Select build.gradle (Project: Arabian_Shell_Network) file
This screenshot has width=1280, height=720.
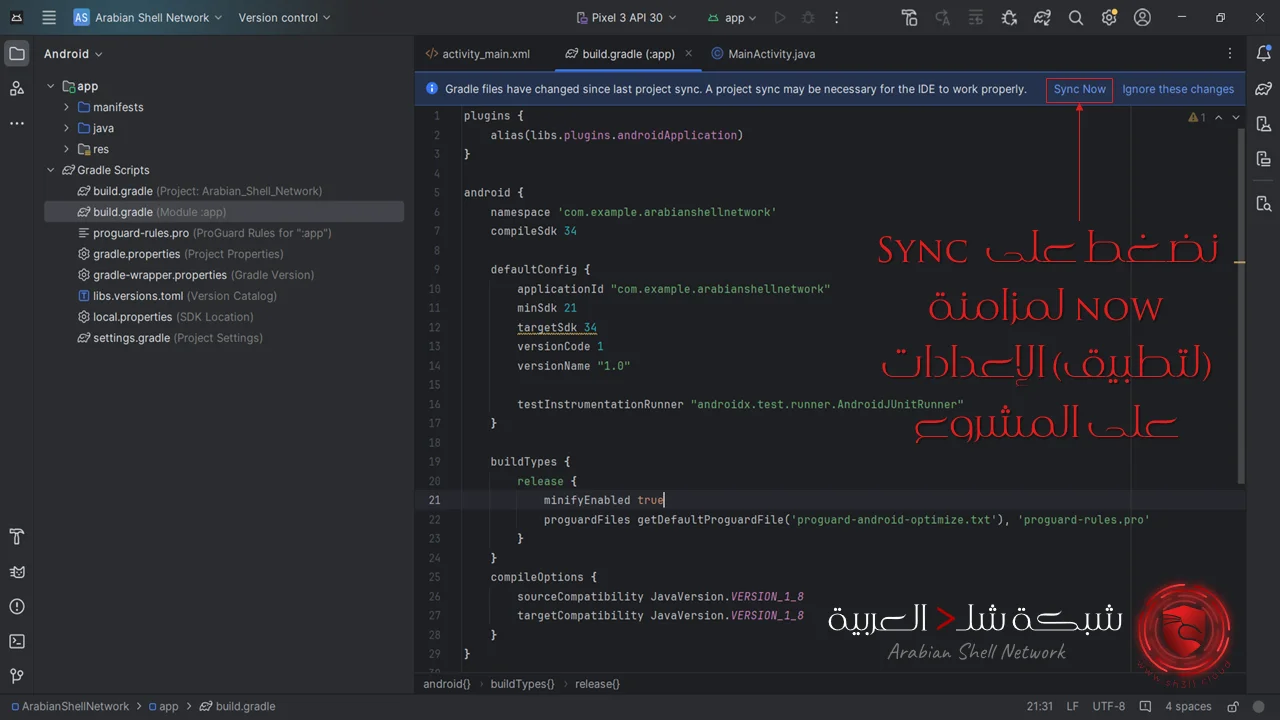[224, 191]
